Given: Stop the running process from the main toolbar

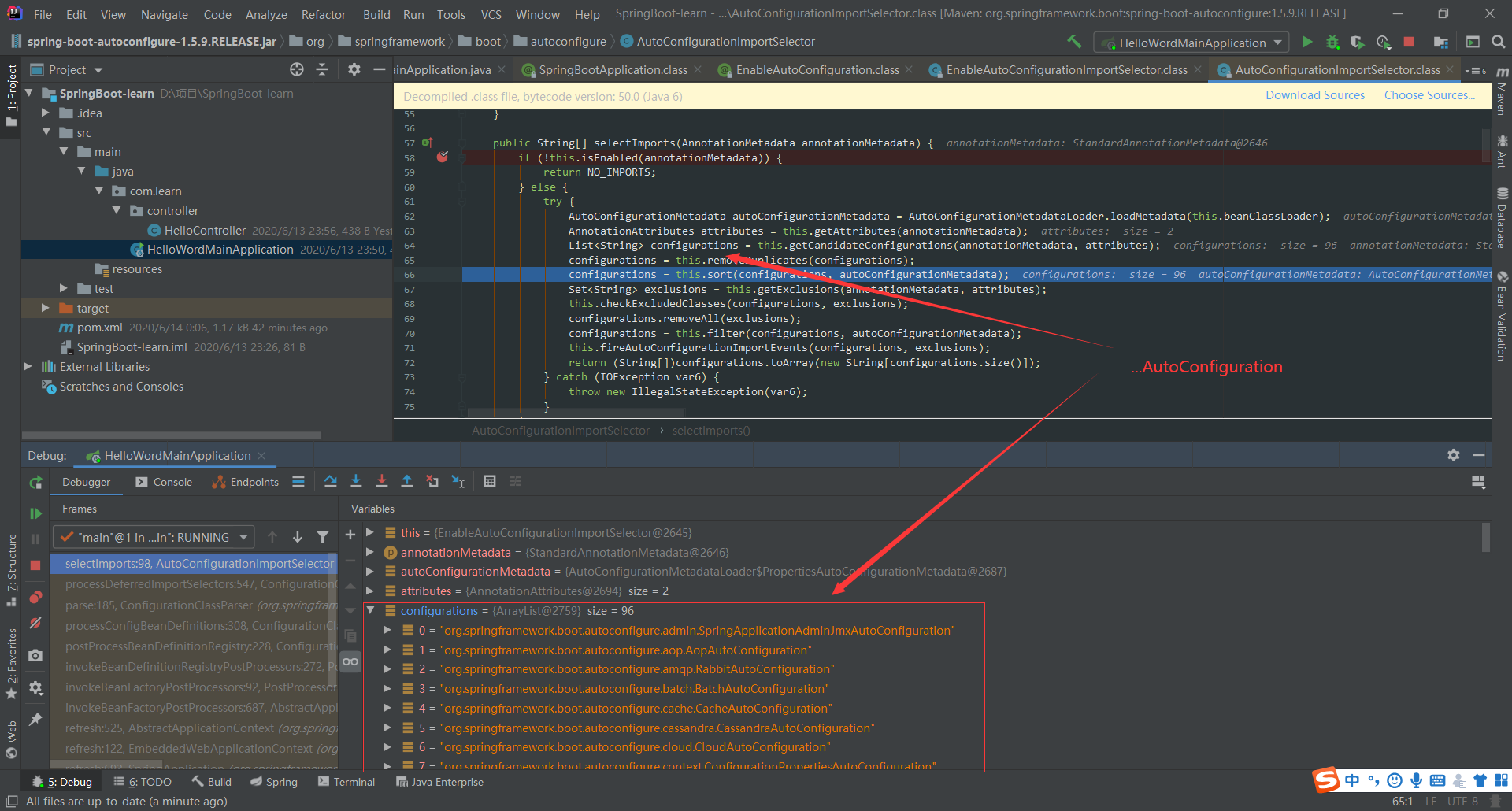Looking at the screenshot, I should tap(1409, 42).
